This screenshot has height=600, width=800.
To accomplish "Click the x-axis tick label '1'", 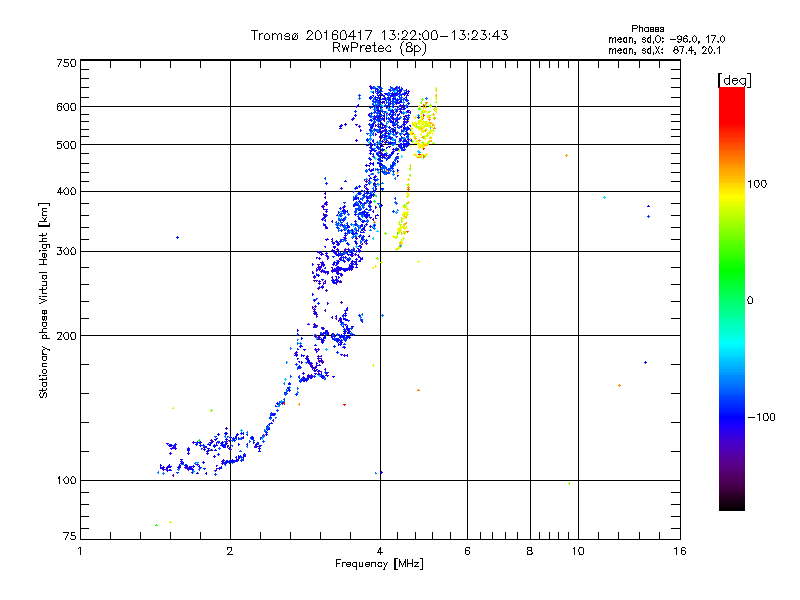I will pos(80,551).
